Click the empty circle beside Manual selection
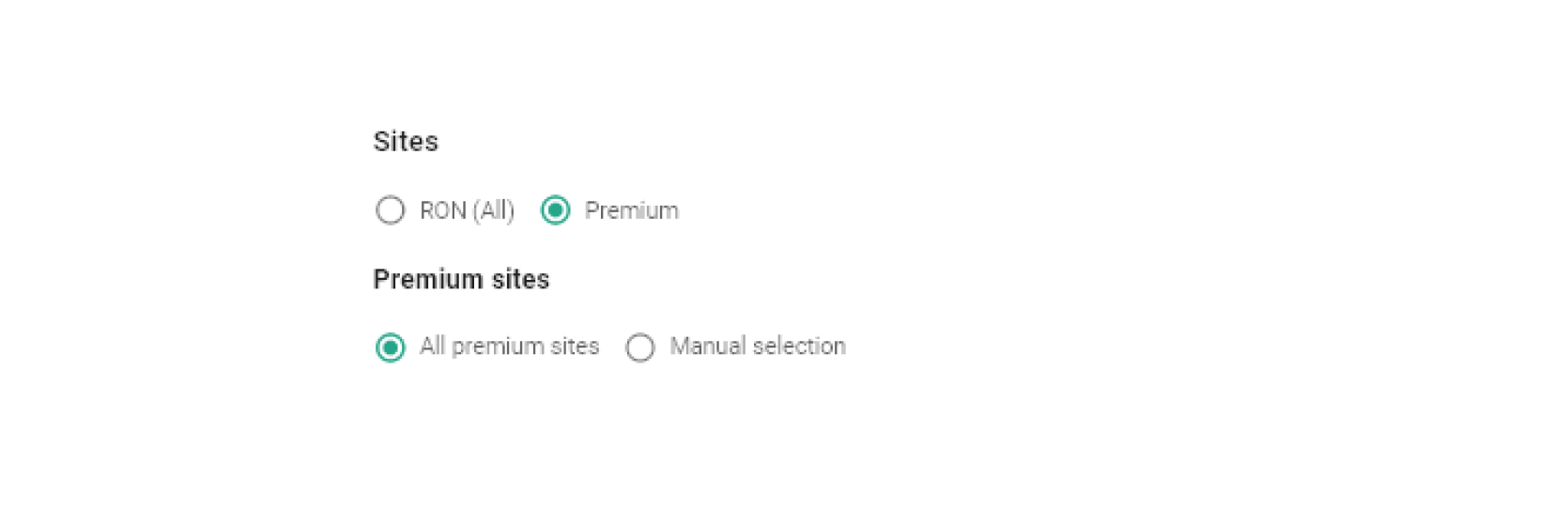Image resolution: width=1568 pixels, height=510 pixels. click(x=640, y=348)
